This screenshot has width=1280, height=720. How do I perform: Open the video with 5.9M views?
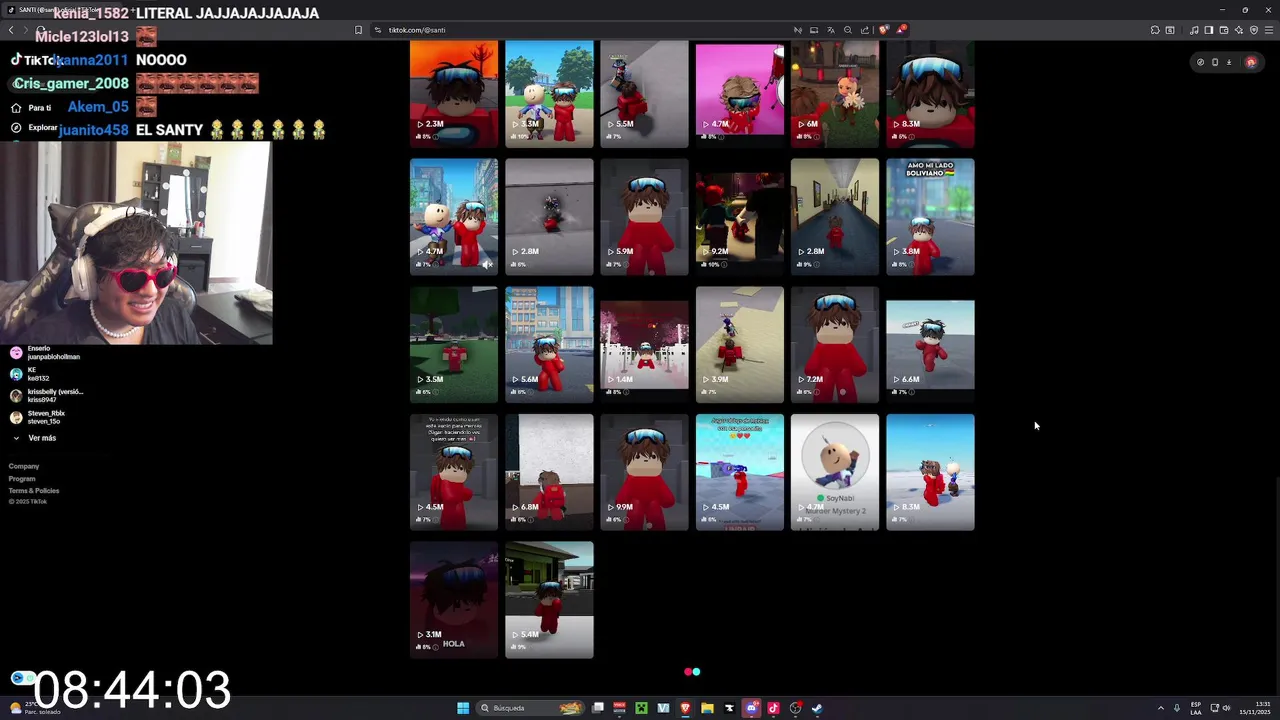click(x=644, y=216)
